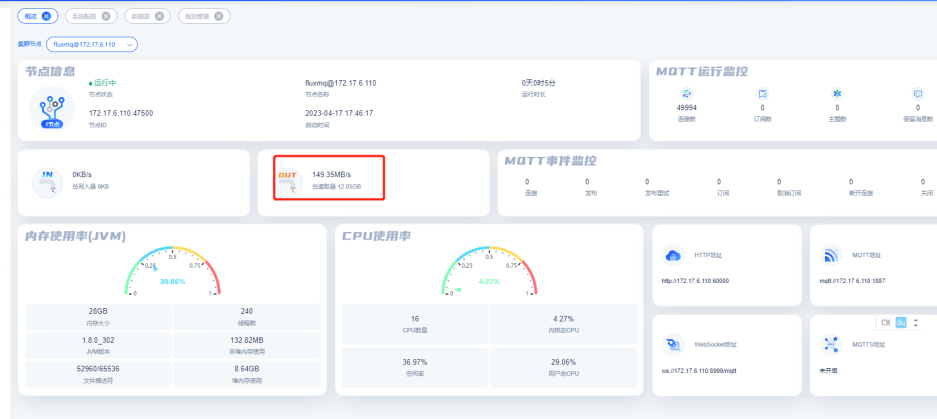Close the 概览 tab
Screen dimensions: 937x419
[x=46, y=16]
